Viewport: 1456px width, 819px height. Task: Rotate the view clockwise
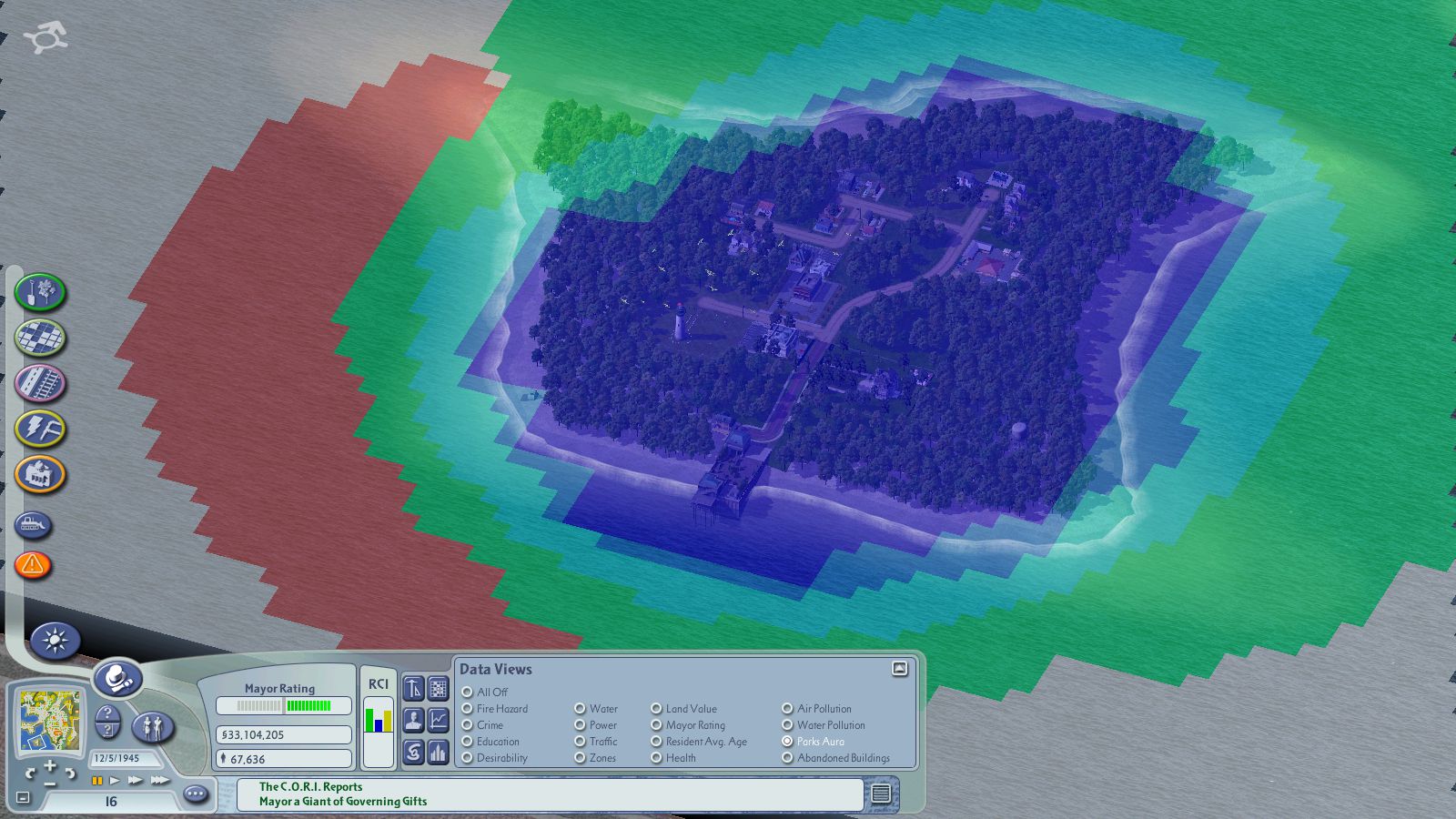click(70, 773)
